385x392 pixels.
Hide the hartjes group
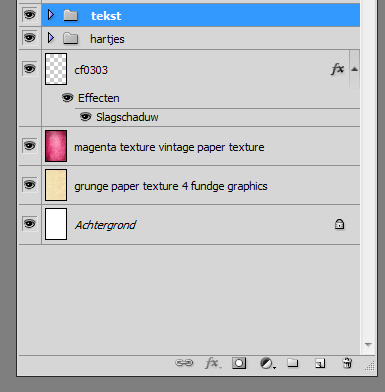[30, 38]
